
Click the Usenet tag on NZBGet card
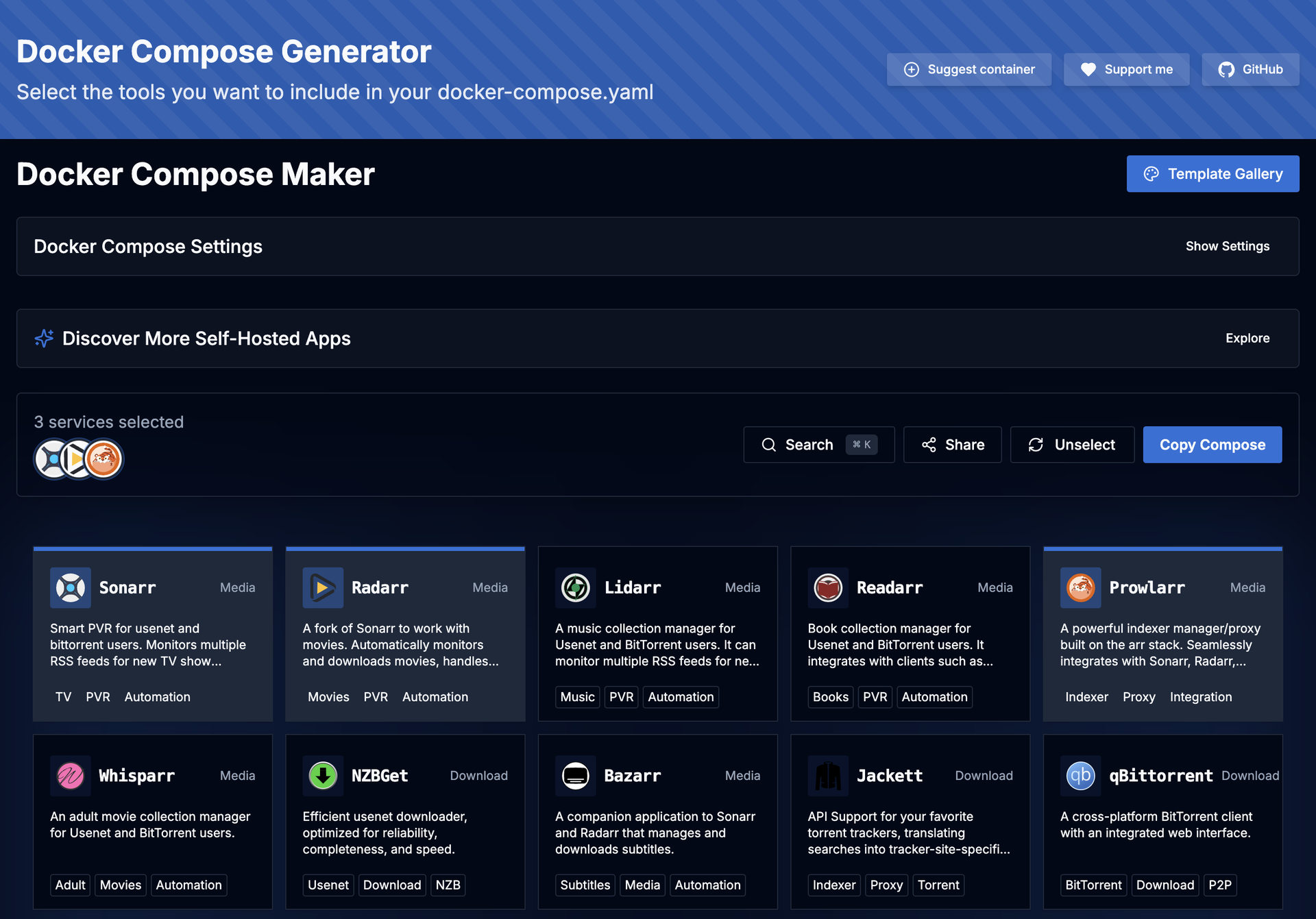tap(328, 885)
